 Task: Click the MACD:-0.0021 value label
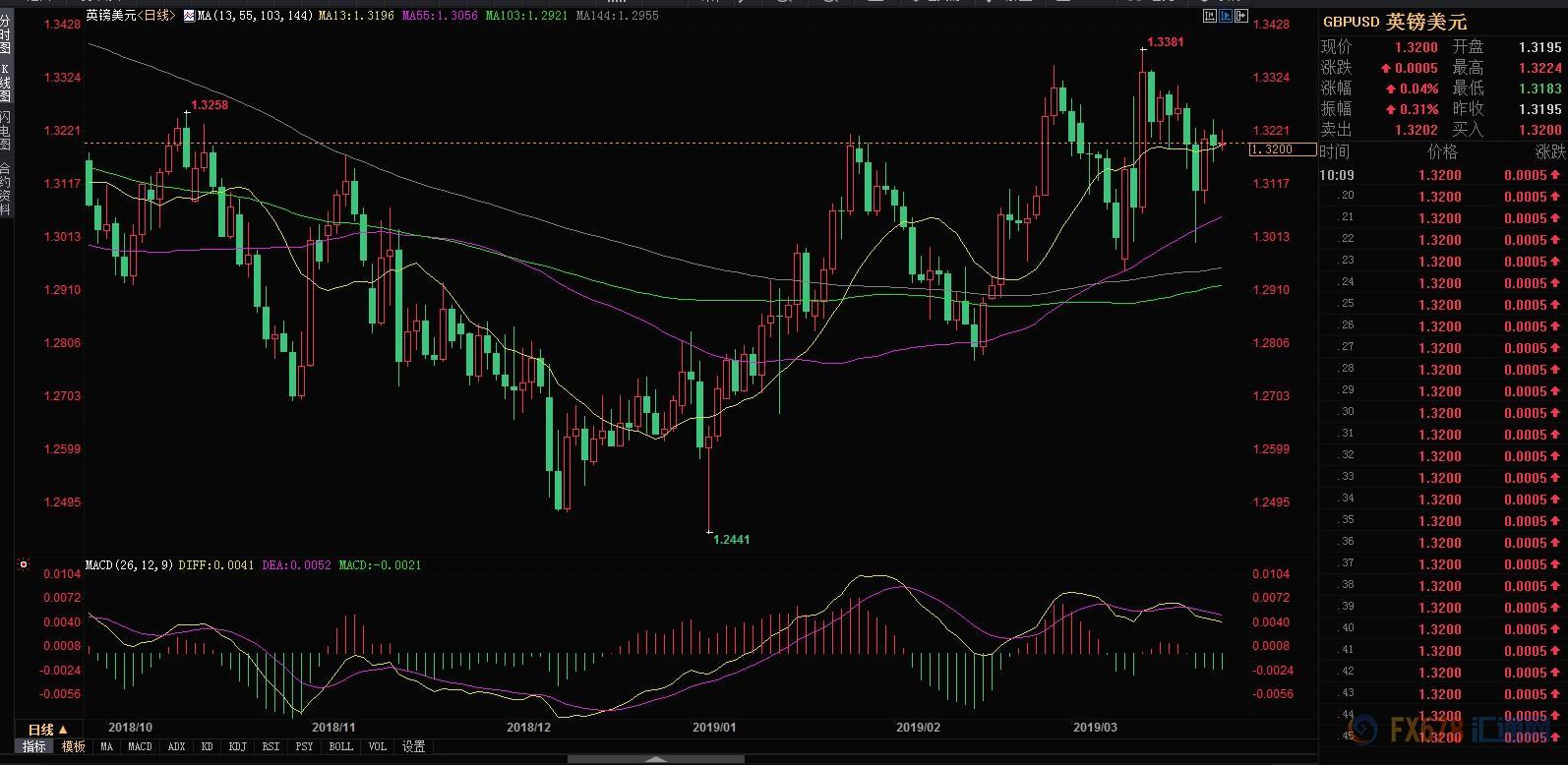coord(380,565)
